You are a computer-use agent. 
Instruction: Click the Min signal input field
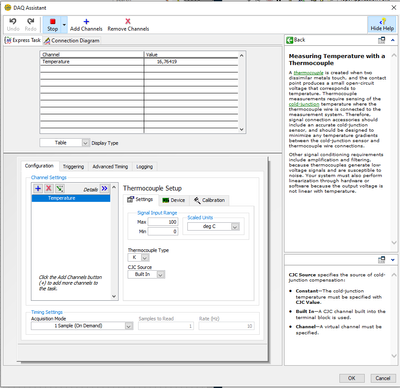[x=163, y=231]
